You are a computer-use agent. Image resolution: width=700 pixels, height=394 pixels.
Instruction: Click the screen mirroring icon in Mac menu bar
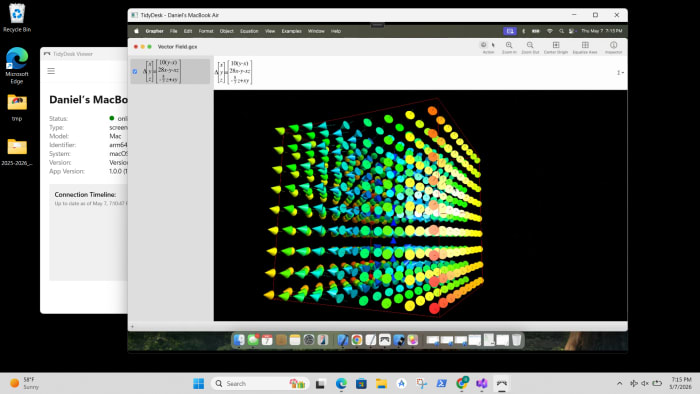coord(510,31)
